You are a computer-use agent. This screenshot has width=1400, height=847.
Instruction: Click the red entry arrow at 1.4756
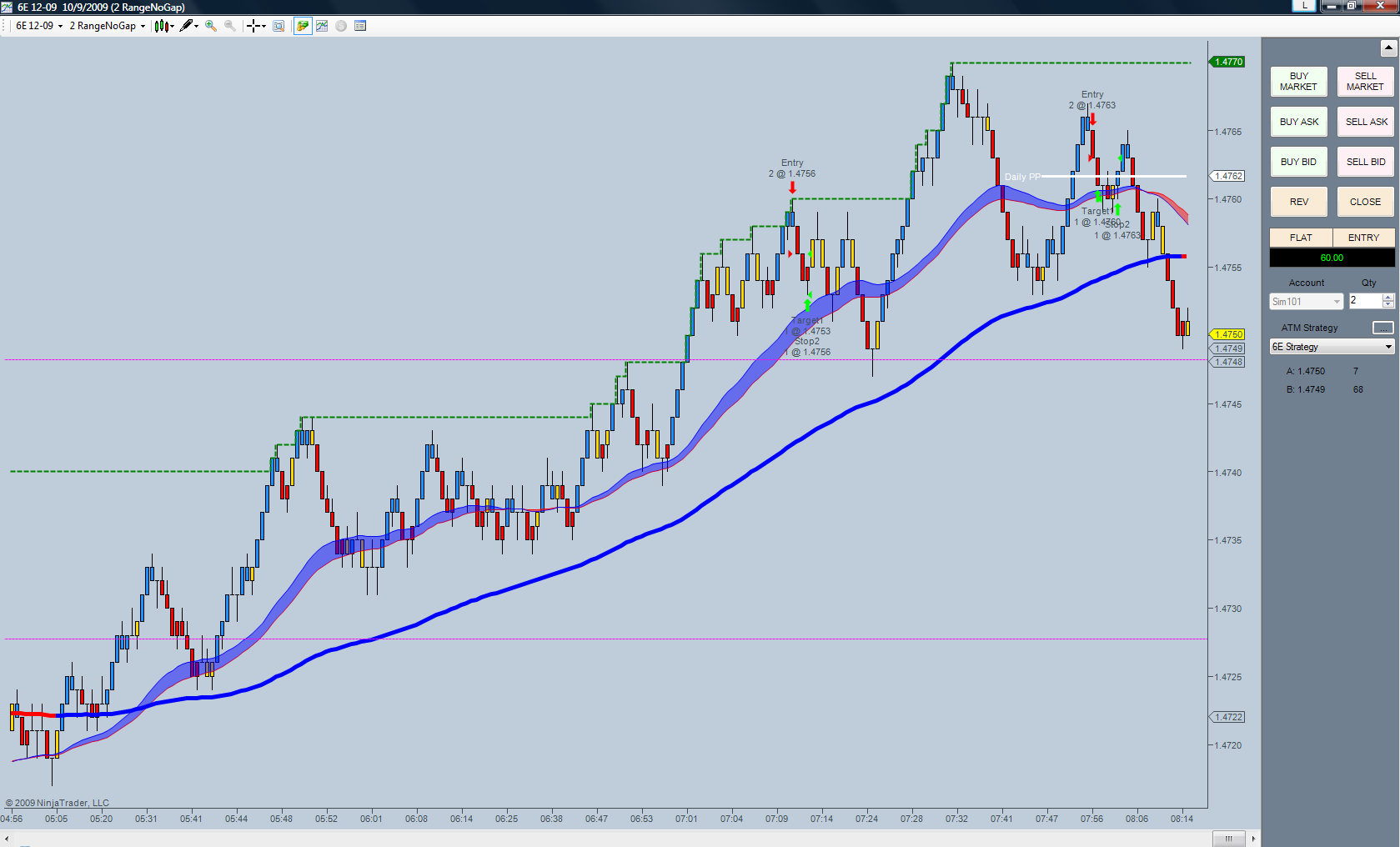792,188
